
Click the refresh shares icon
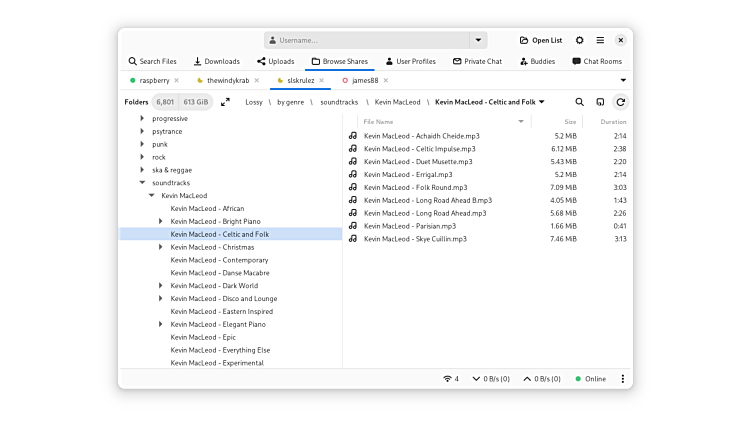620,102
